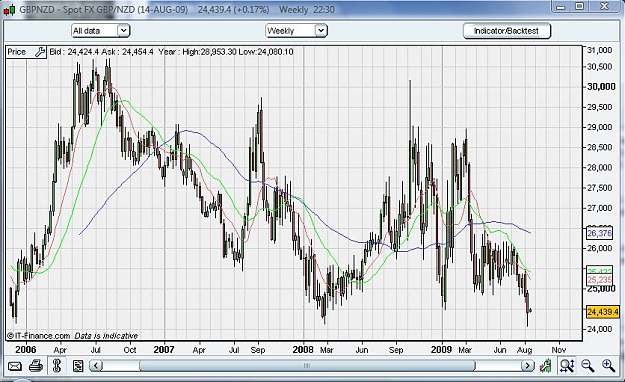Image resolution: width=625 pixels, height=382 pixels.
Task: Click the zoom-to-fit magnifier icon
Action: coord(566,366)
